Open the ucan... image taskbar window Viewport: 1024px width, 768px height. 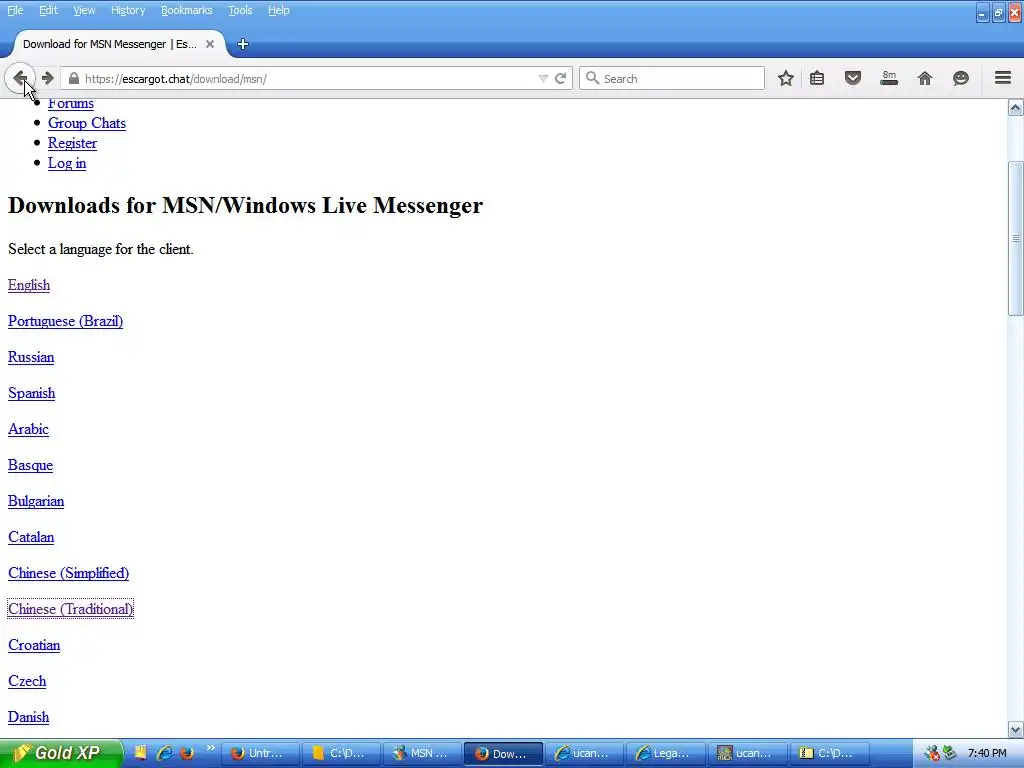[746, 753]
